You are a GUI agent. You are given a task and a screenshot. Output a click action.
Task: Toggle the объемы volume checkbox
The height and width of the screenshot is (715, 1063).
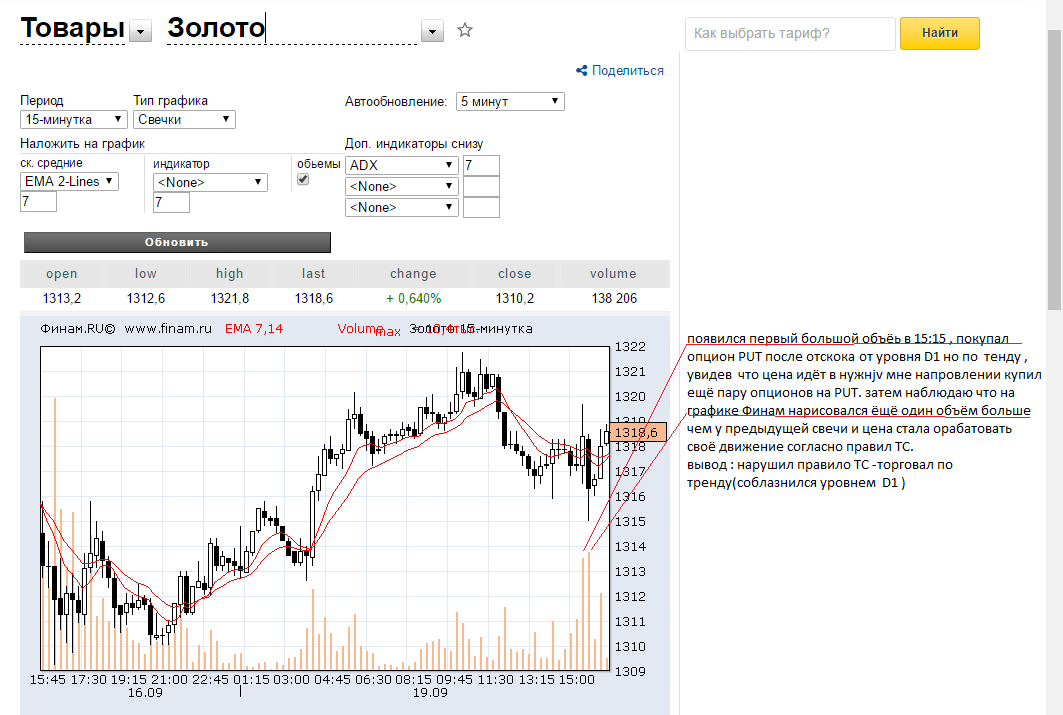click(x=303, y=179)
